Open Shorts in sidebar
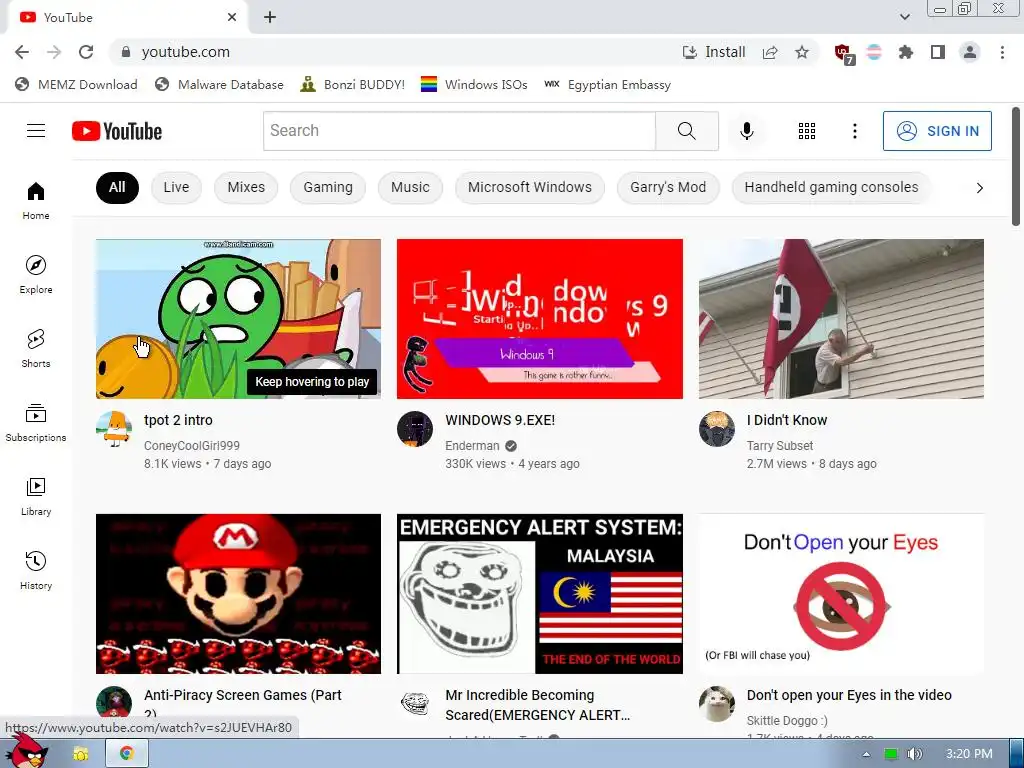The image size is (1024, 768). (x=36, y=348)
